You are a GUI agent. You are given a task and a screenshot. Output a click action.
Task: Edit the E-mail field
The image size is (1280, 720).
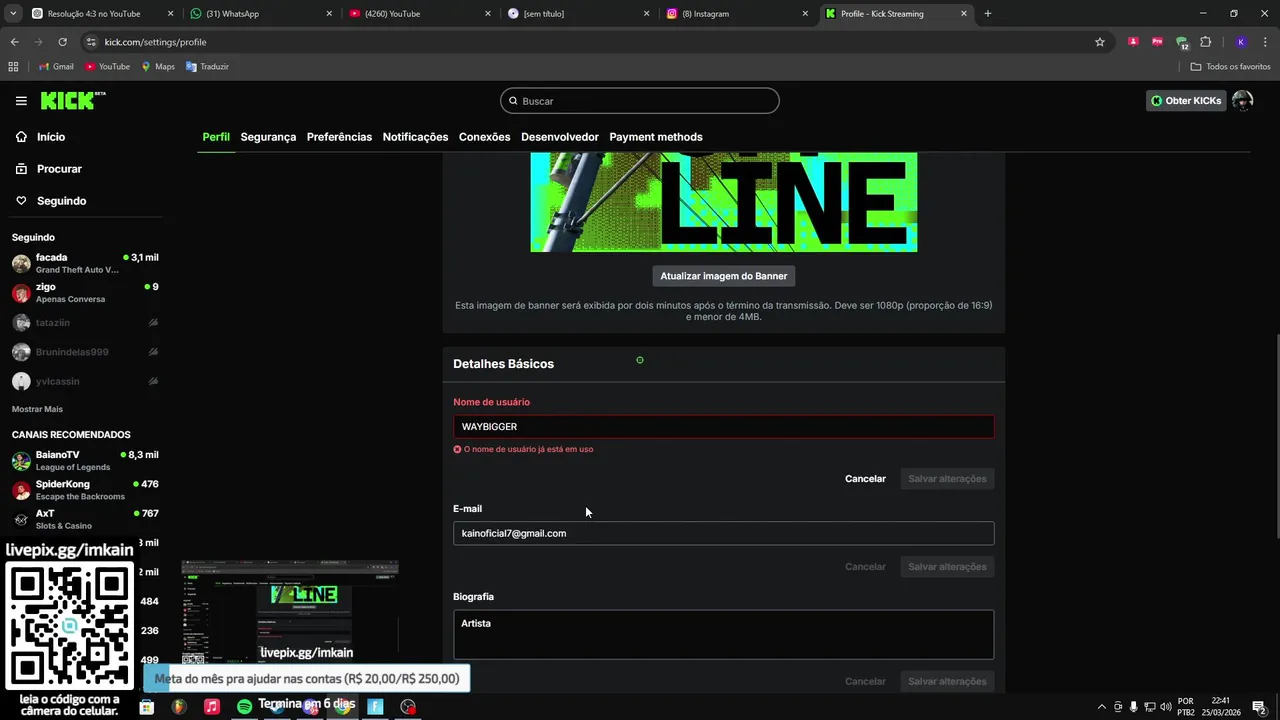tap(723, 533)
